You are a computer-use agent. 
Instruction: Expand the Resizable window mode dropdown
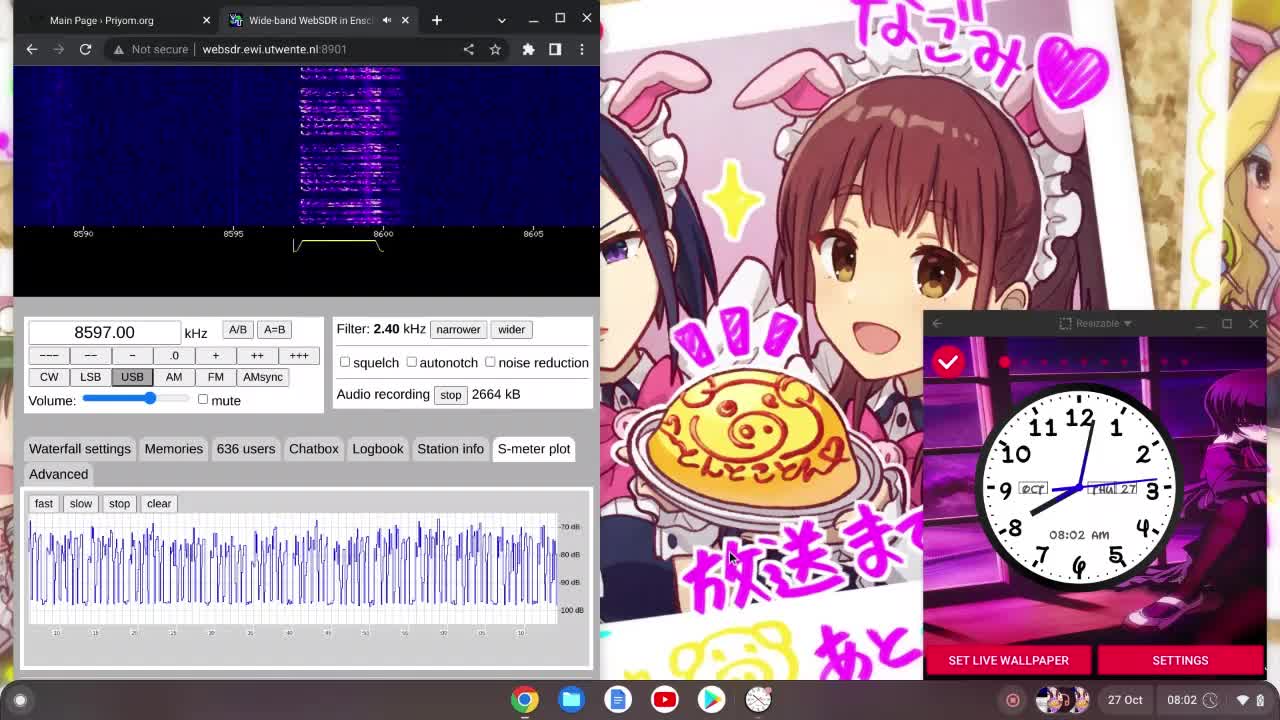pos(1096,323)
